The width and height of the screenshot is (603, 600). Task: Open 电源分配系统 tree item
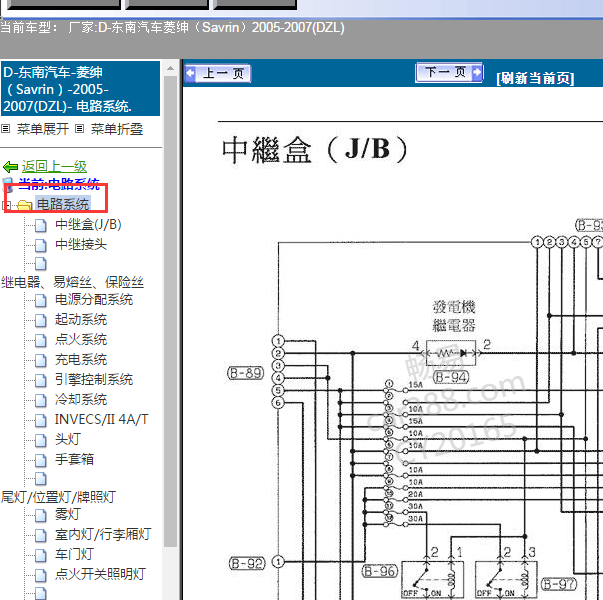(94, 299)
